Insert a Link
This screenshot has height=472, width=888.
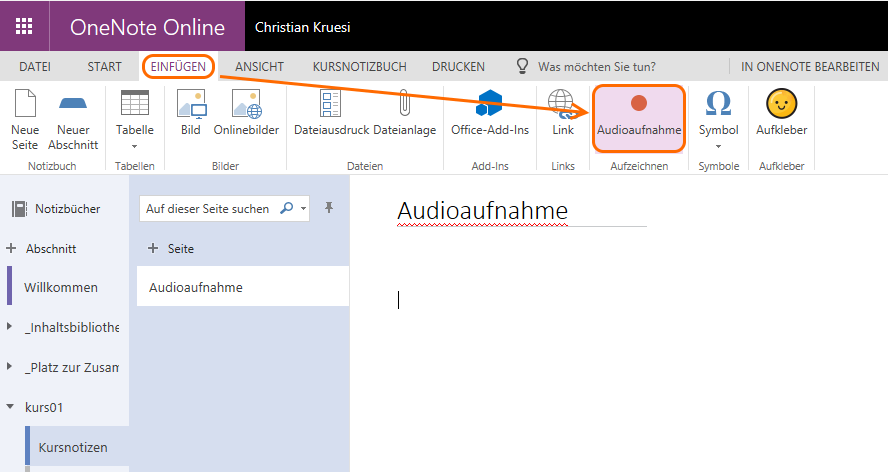pos(562,105)
